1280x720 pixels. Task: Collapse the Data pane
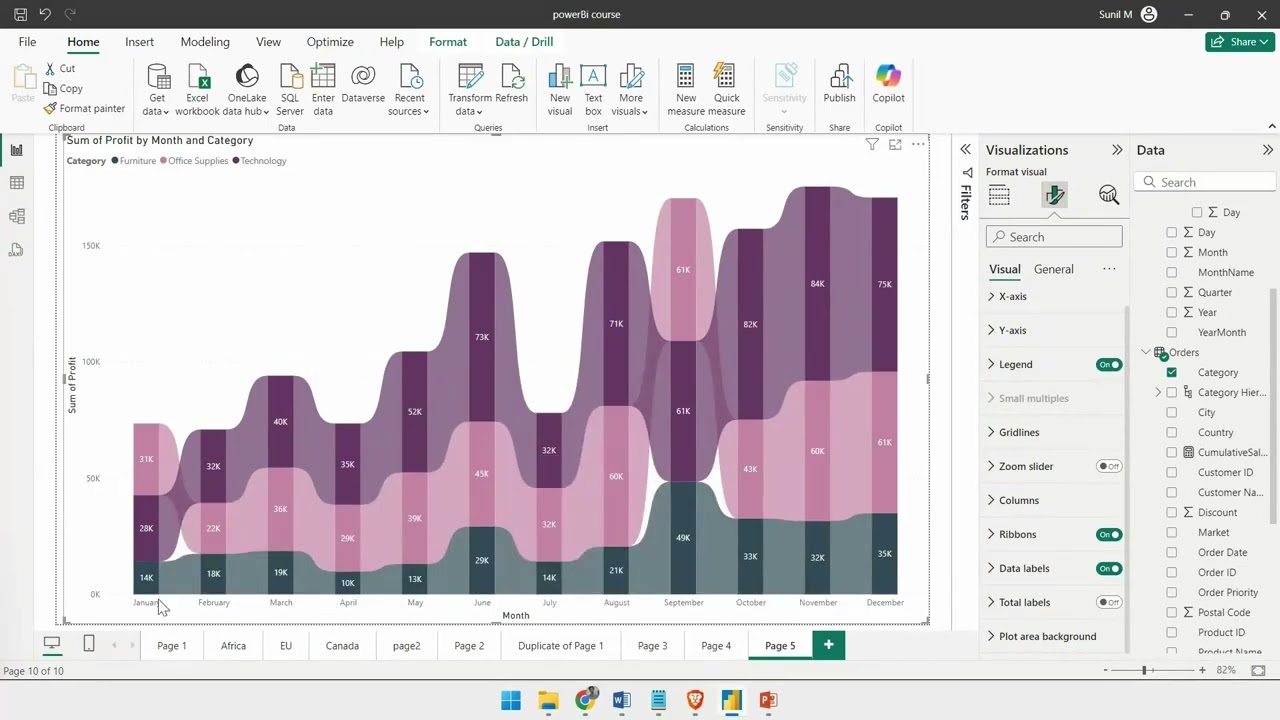point(1267,150)
